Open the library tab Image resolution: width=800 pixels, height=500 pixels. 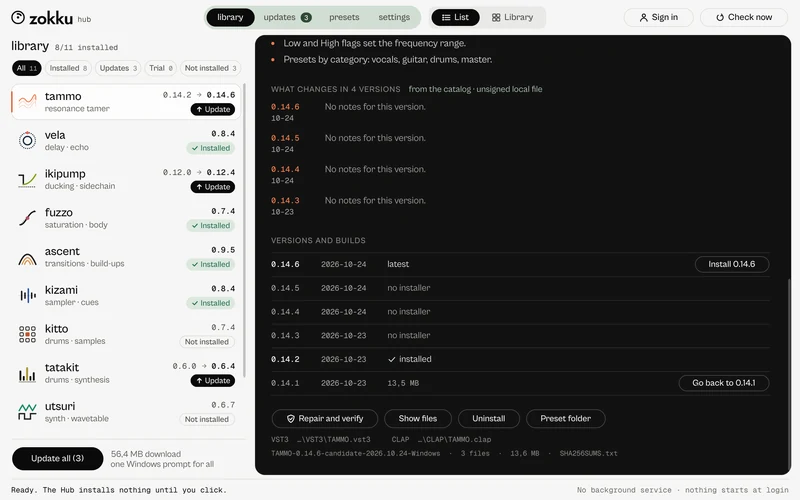click(x=230, y=17)
